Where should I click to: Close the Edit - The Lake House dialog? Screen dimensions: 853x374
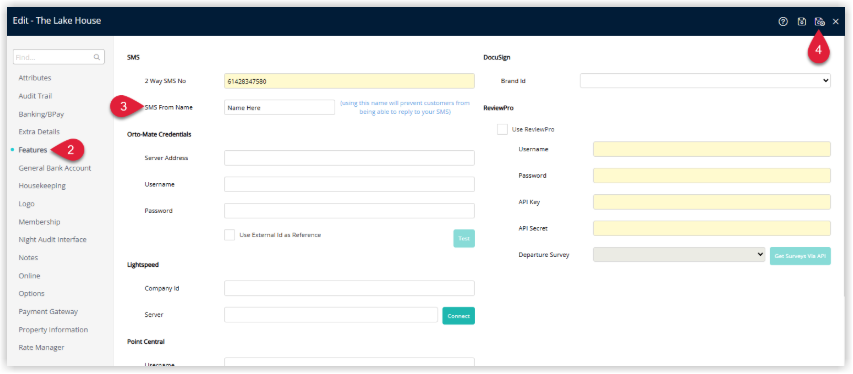click(x=836, y=22)
